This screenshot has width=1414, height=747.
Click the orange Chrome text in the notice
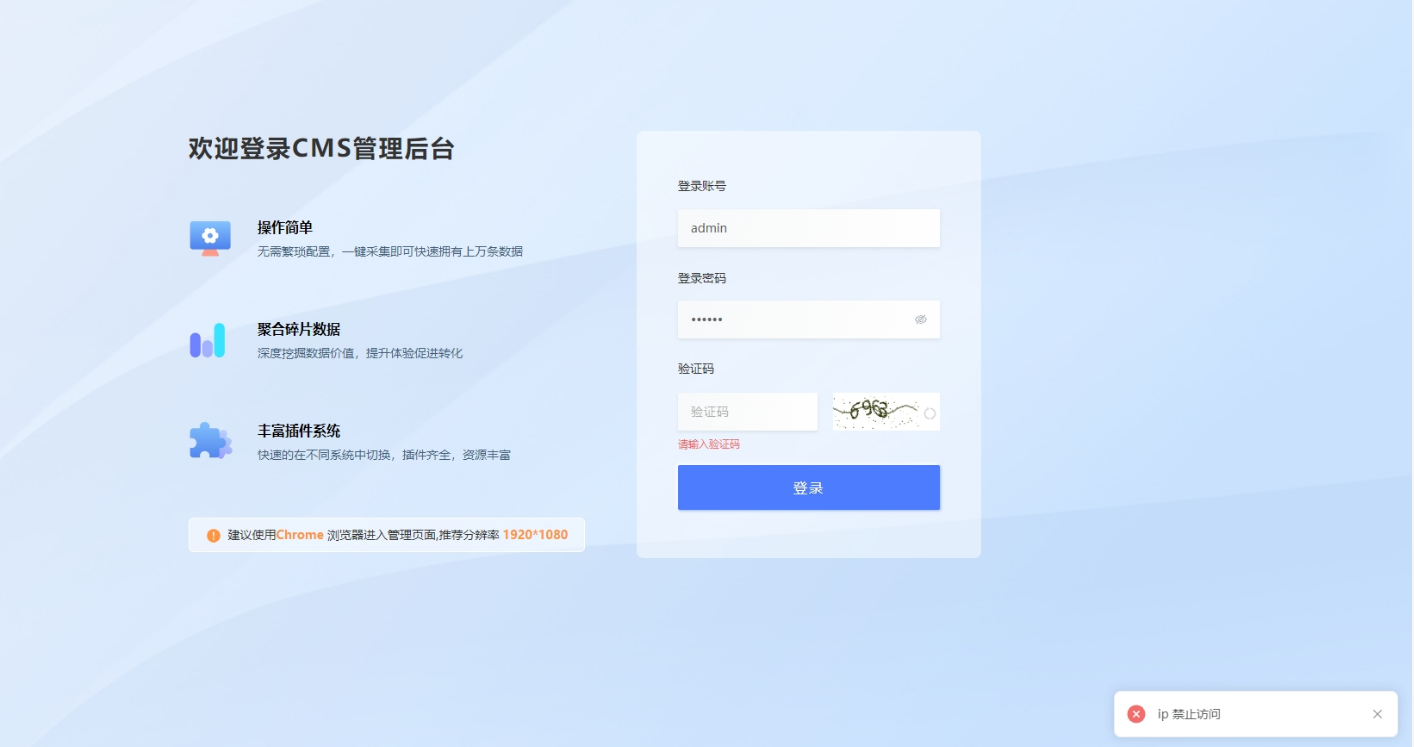point(300,535)
